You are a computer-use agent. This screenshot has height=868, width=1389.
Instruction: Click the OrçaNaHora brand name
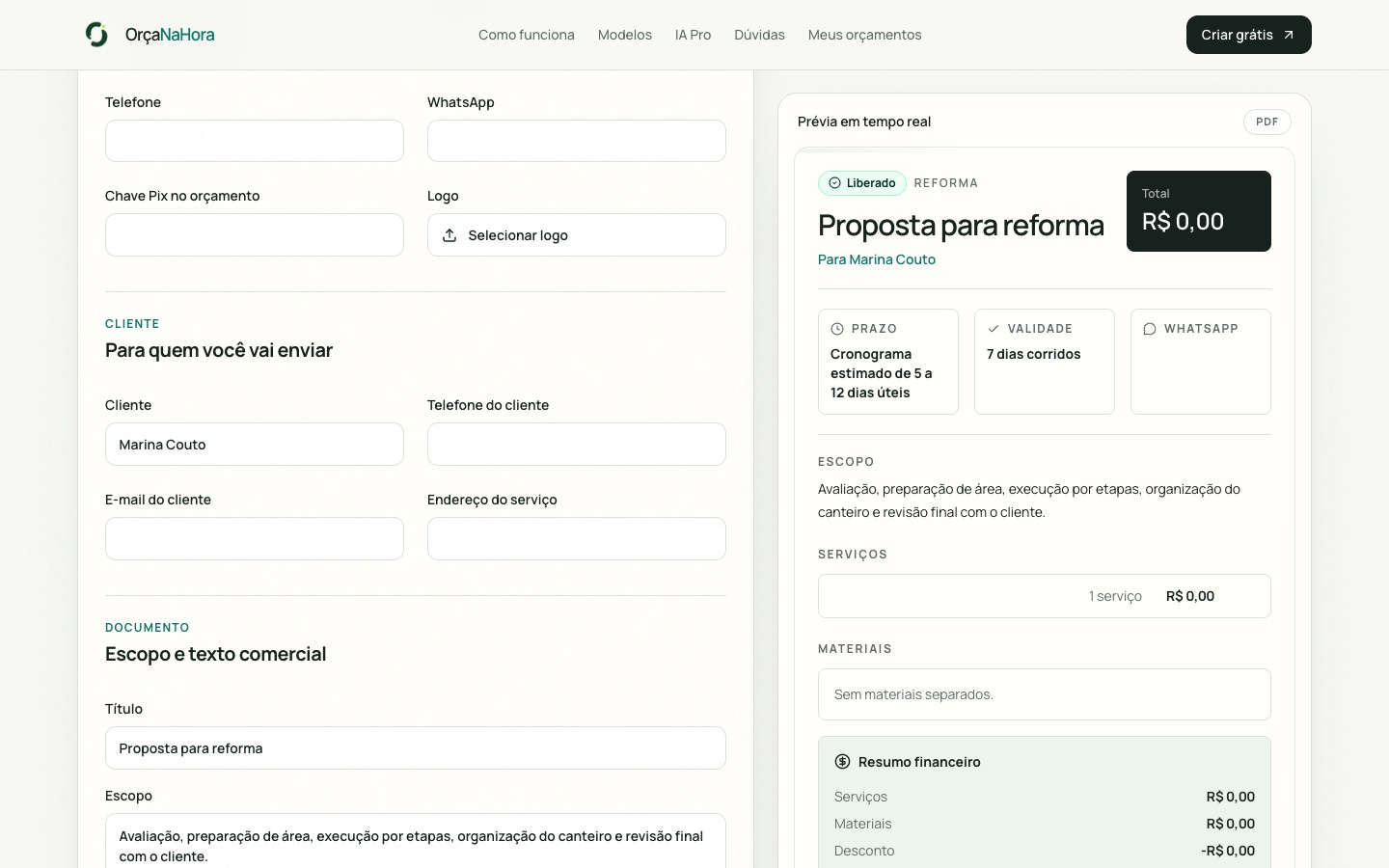(x=170, y=35)
